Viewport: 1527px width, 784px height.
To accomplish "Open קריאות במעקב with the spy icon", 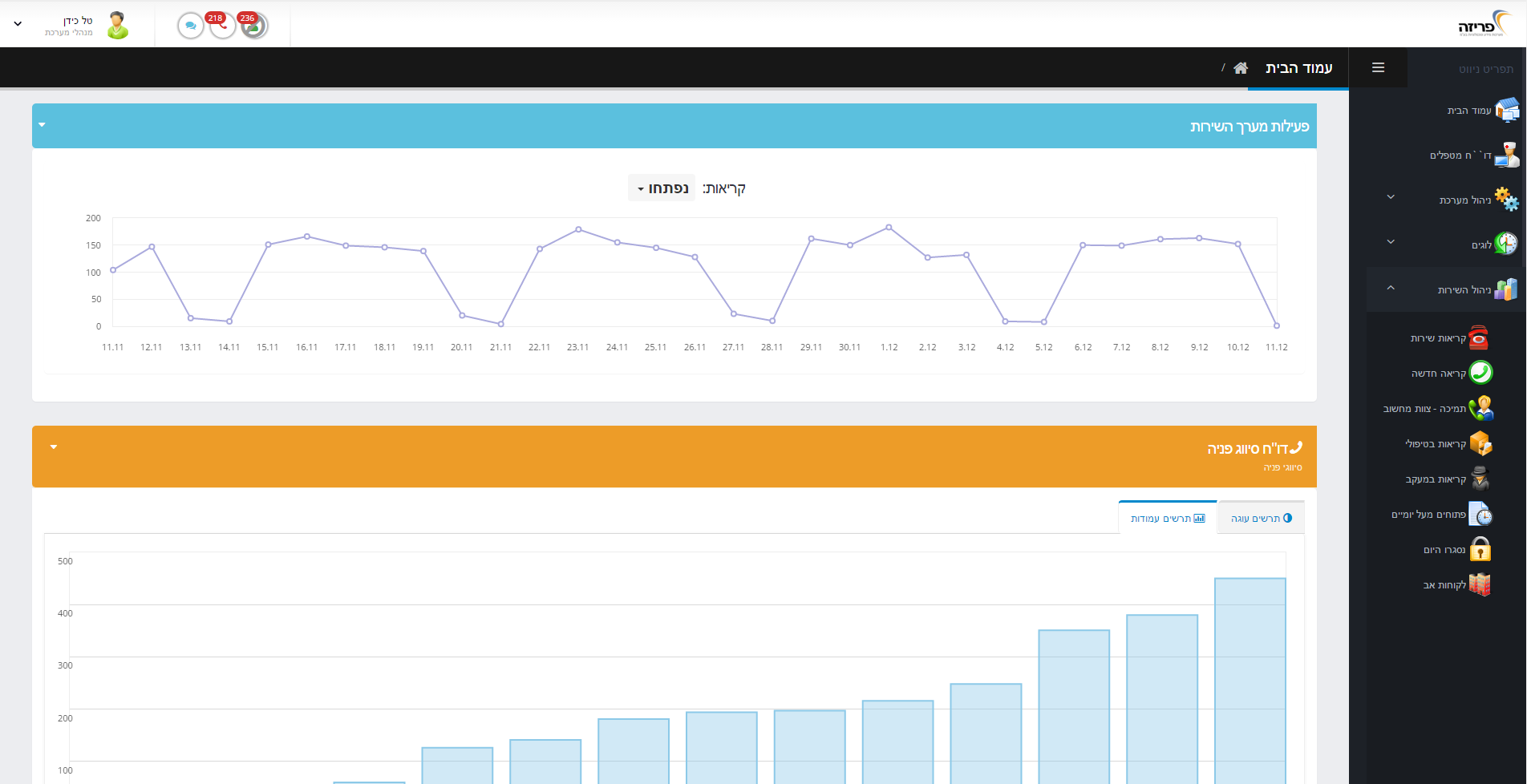I will tap(1447, 479).
